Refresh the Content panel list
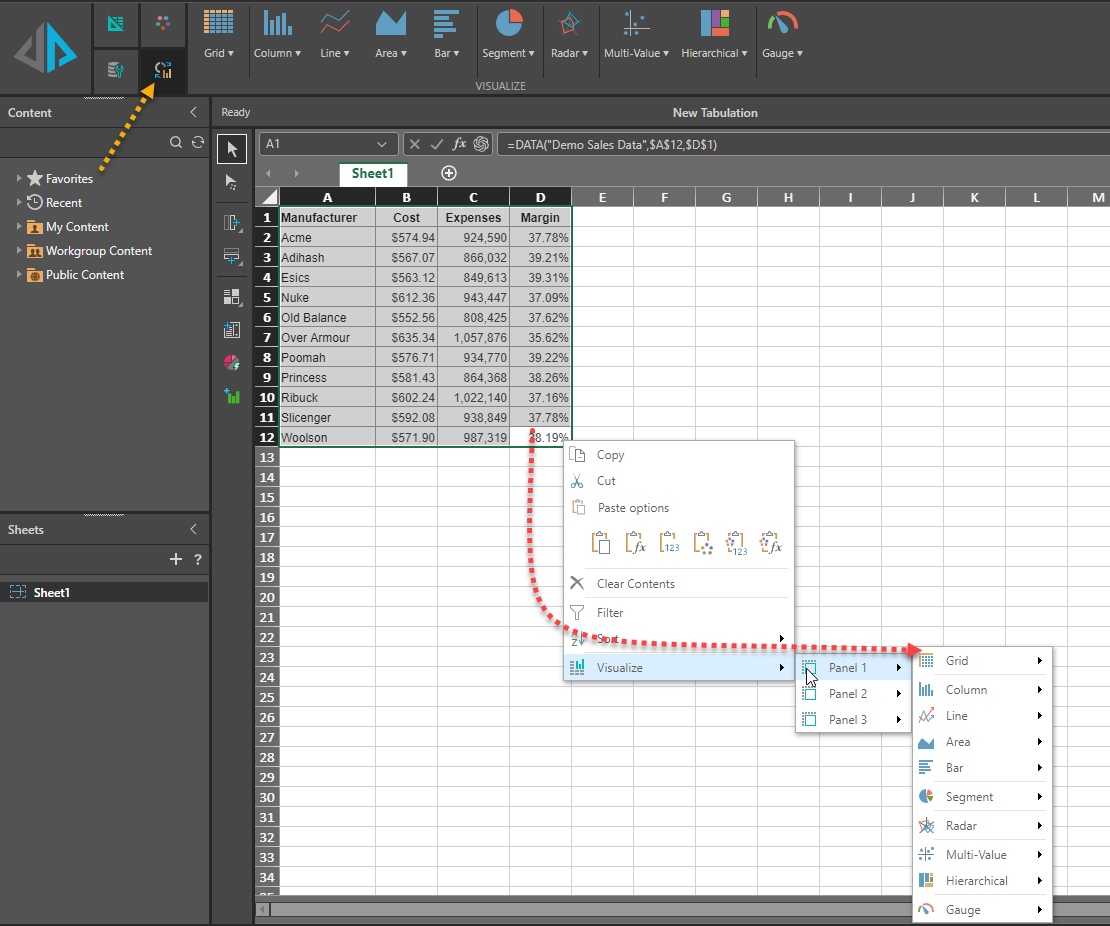This screenshot has width=1110, height=926. [197, 143]
